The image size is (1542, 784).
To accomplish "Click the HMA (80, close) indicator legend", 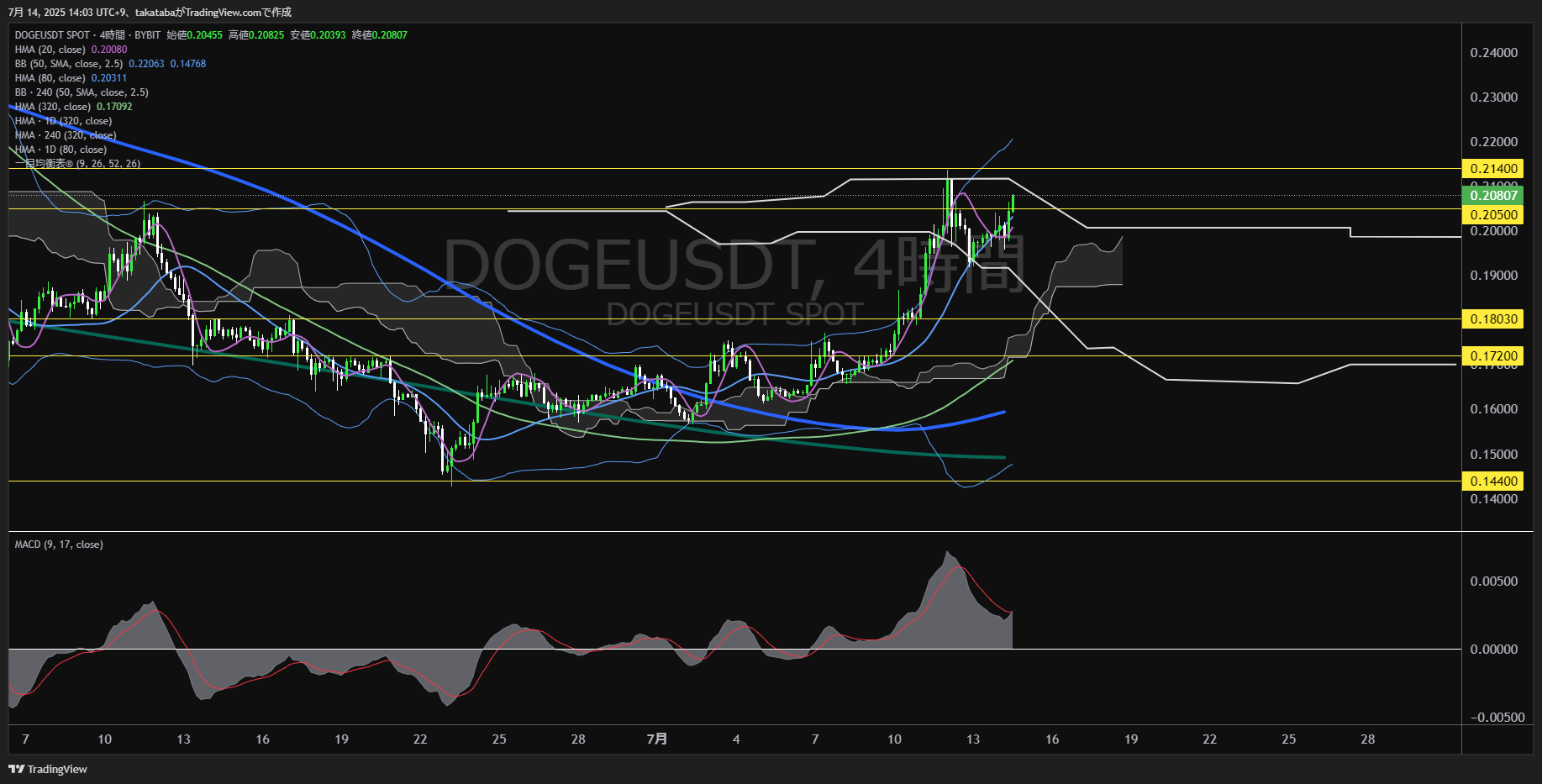I will pyautogui.click(x=50, y=78).
